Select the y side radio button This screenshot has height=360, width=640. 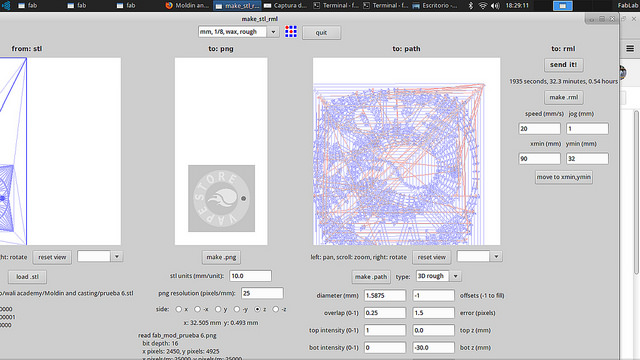(218, 309)
